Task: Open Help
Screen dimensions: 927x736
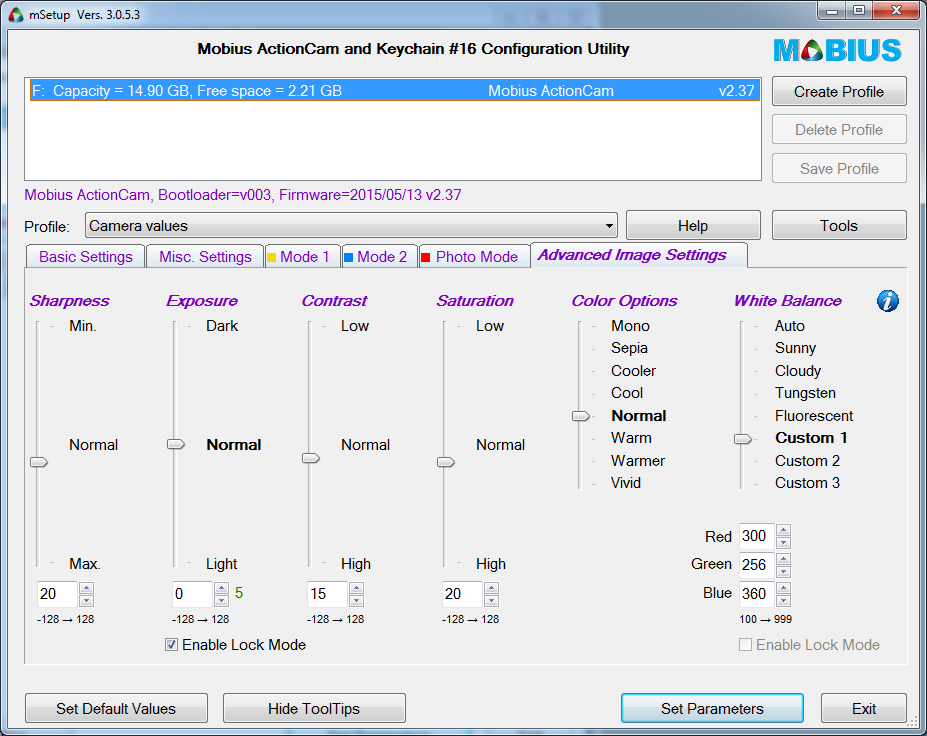Action: click(x=693, y=225)
